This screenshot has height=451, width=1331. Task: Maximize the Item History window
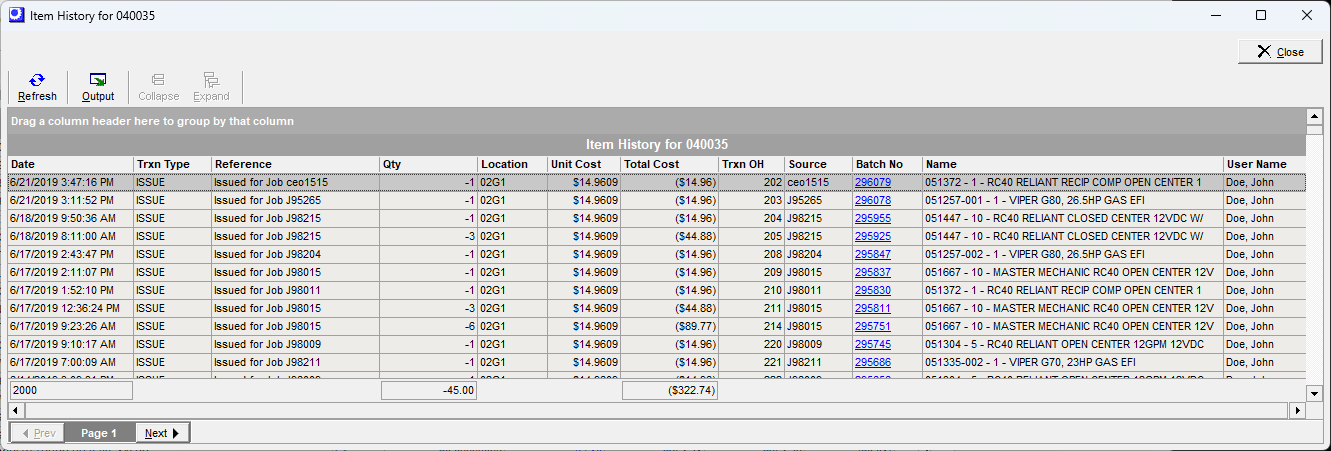coord(1261,15)
